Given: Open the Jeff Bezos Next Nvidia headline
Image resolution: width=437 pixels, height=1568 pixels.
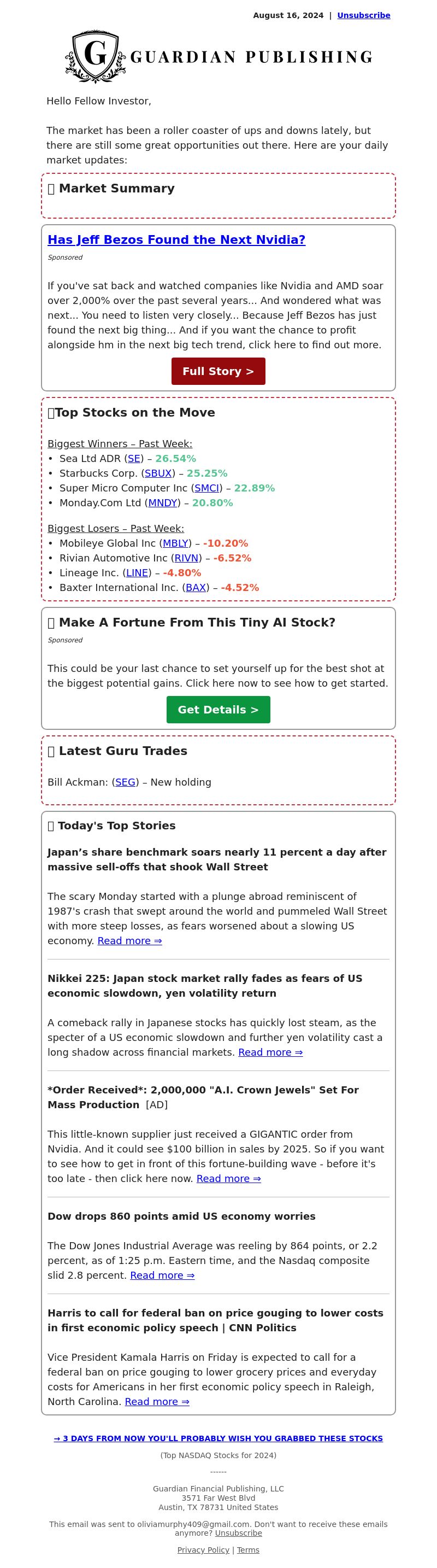Looking at the screenshot, I should tap(176, 240).
